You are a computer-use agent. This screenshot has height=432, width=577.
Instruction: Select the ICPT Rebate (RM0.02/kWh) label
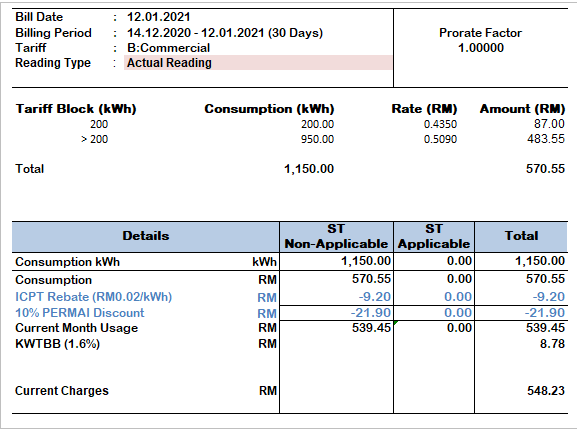[x=93, y=297]
